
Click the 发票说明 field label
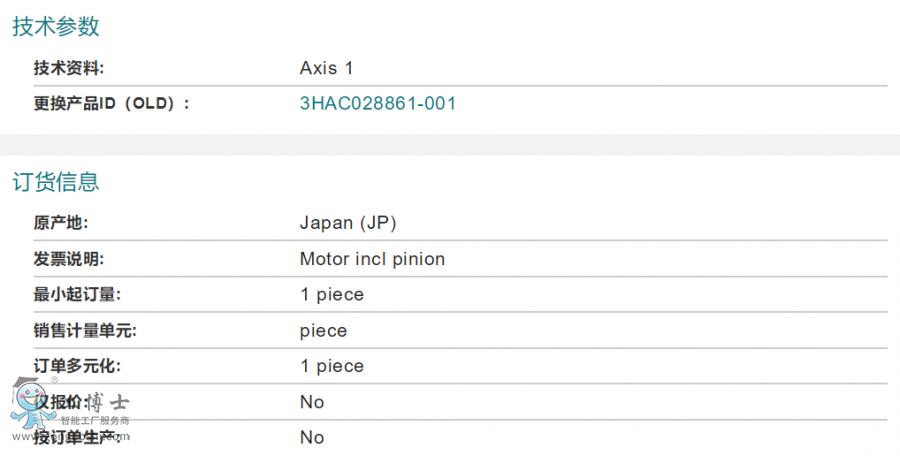pos(69,259)
